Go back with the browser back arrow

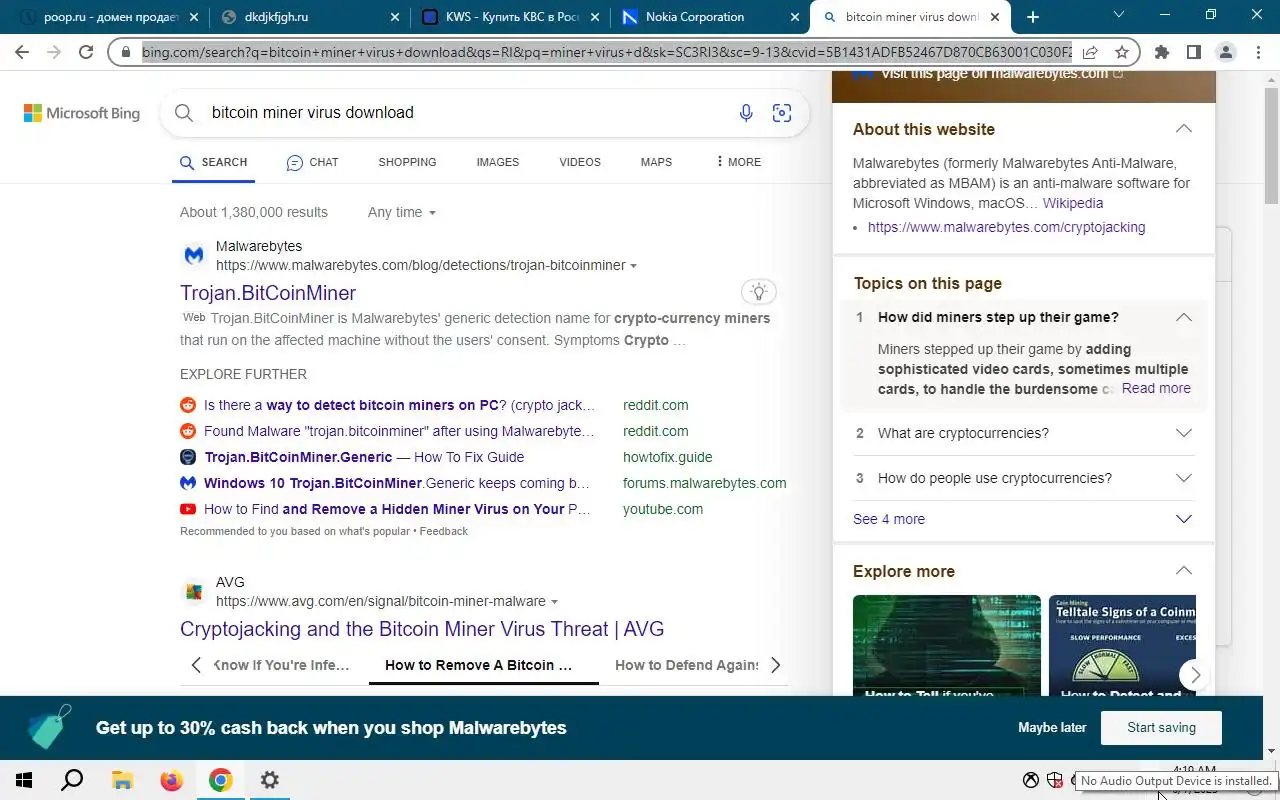coord(23,52)
